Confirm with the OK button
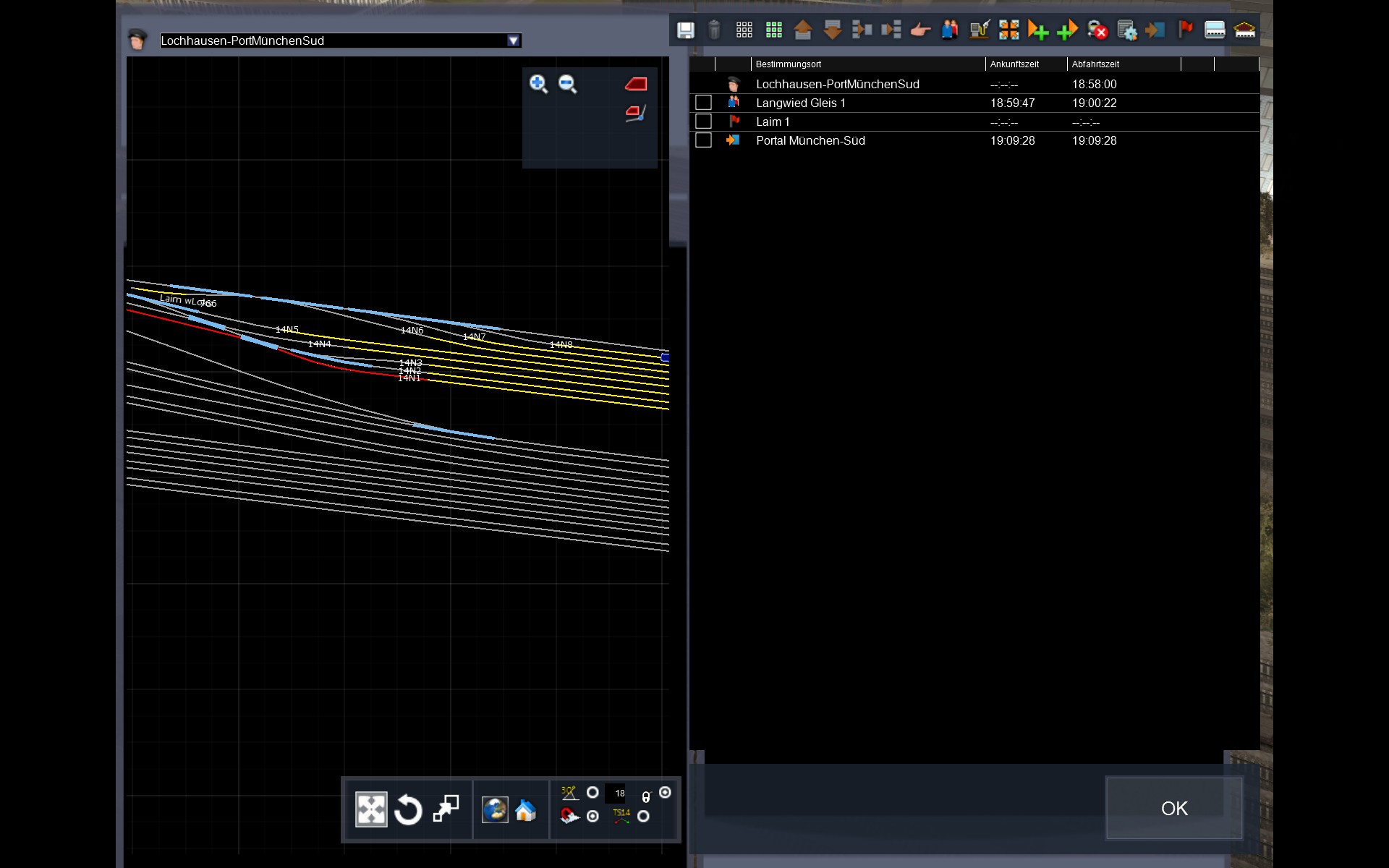The width and height of the screenshot is (1389, 868). pos(1174,808)
